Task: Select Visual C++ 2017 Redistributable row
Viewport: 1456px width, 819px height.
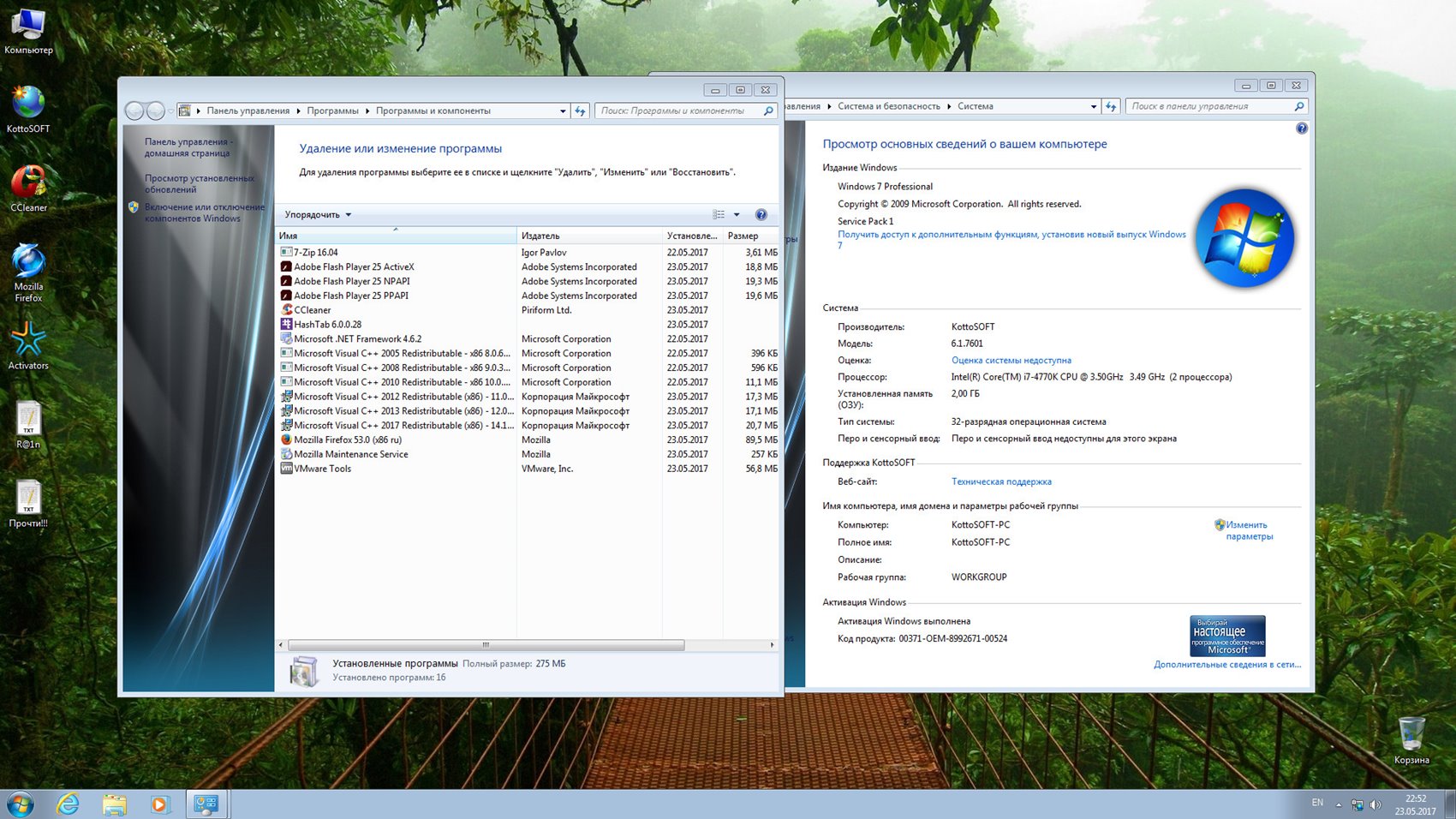Action: pos(528,426)
